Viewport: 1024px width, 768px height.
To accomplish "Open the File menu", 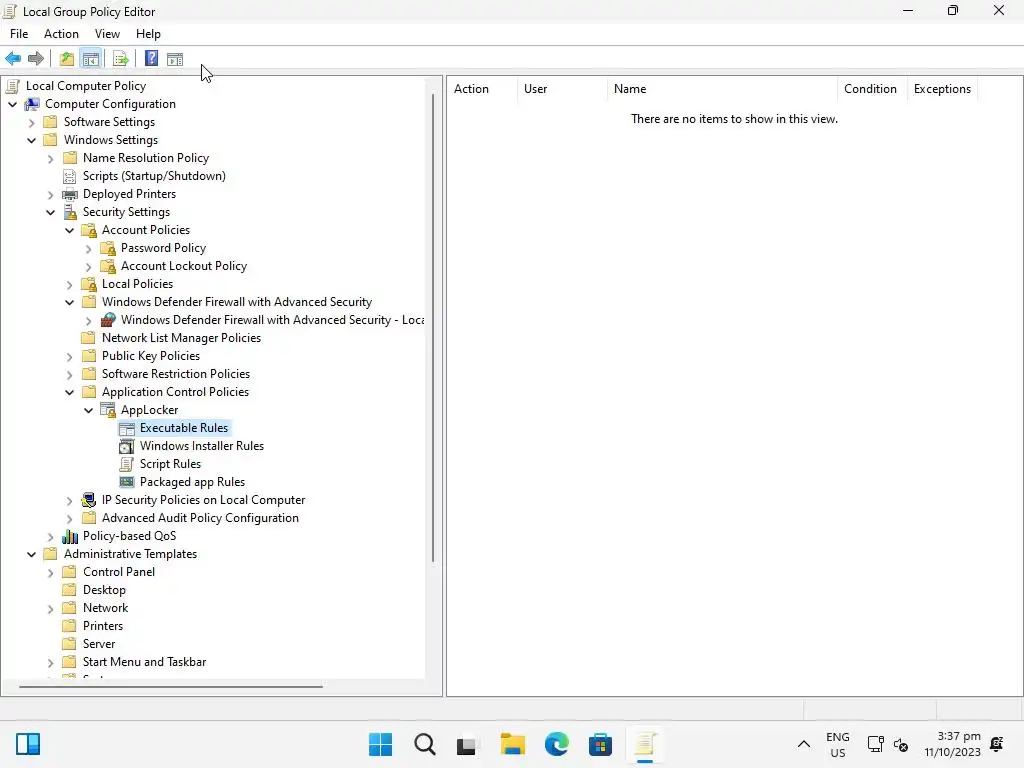I will coord(19,34).
